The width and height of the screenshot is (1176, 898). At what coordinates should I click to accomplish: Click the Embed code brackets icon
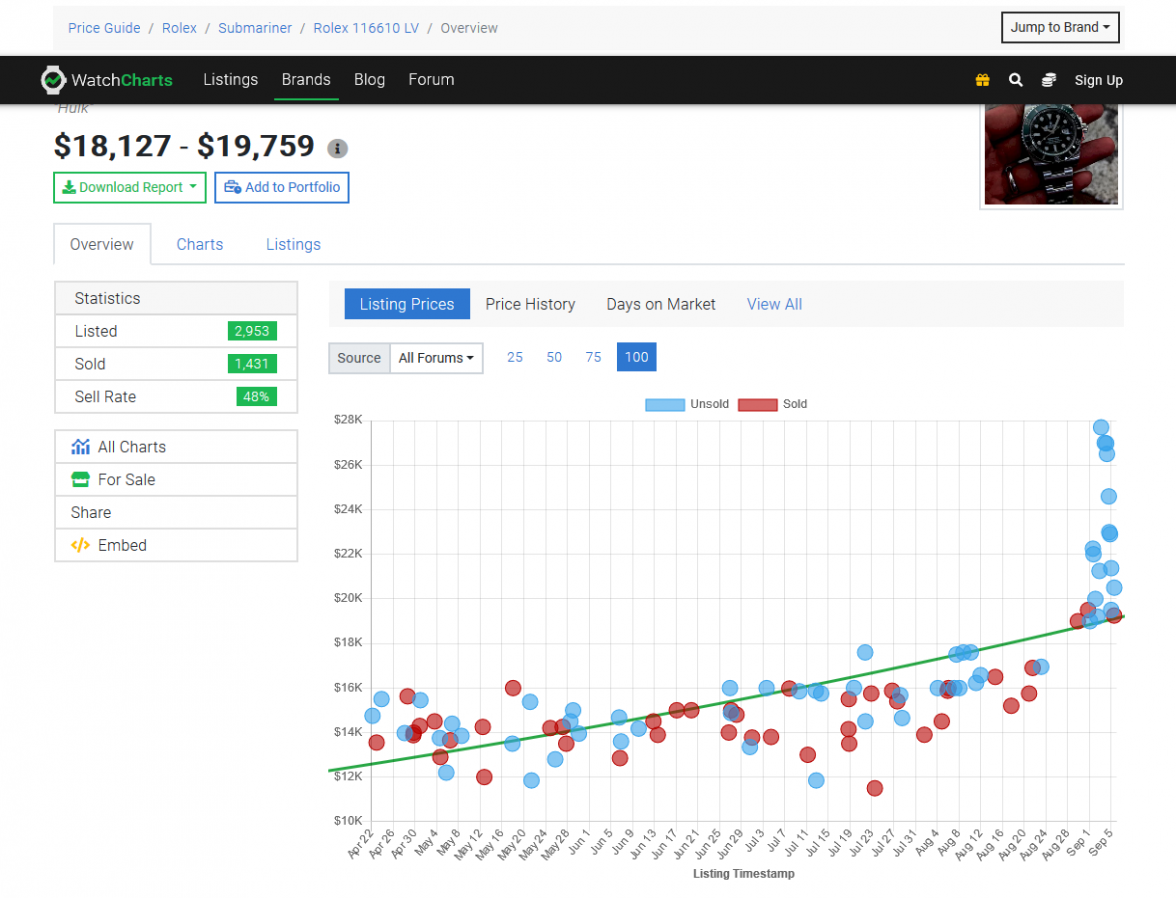coord(80,545)
